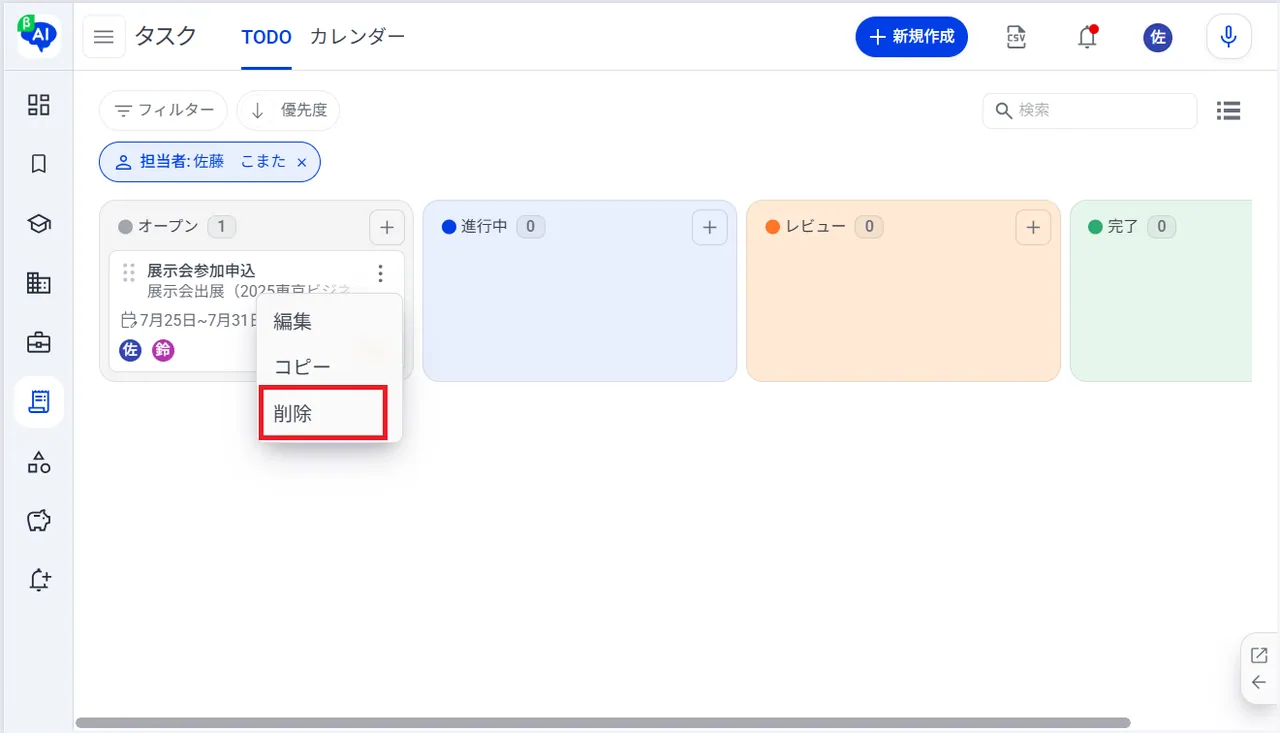
Task: Click the horizontal scrollbar at the bottom
Action: pyautogui.click(x=603, y=722)
